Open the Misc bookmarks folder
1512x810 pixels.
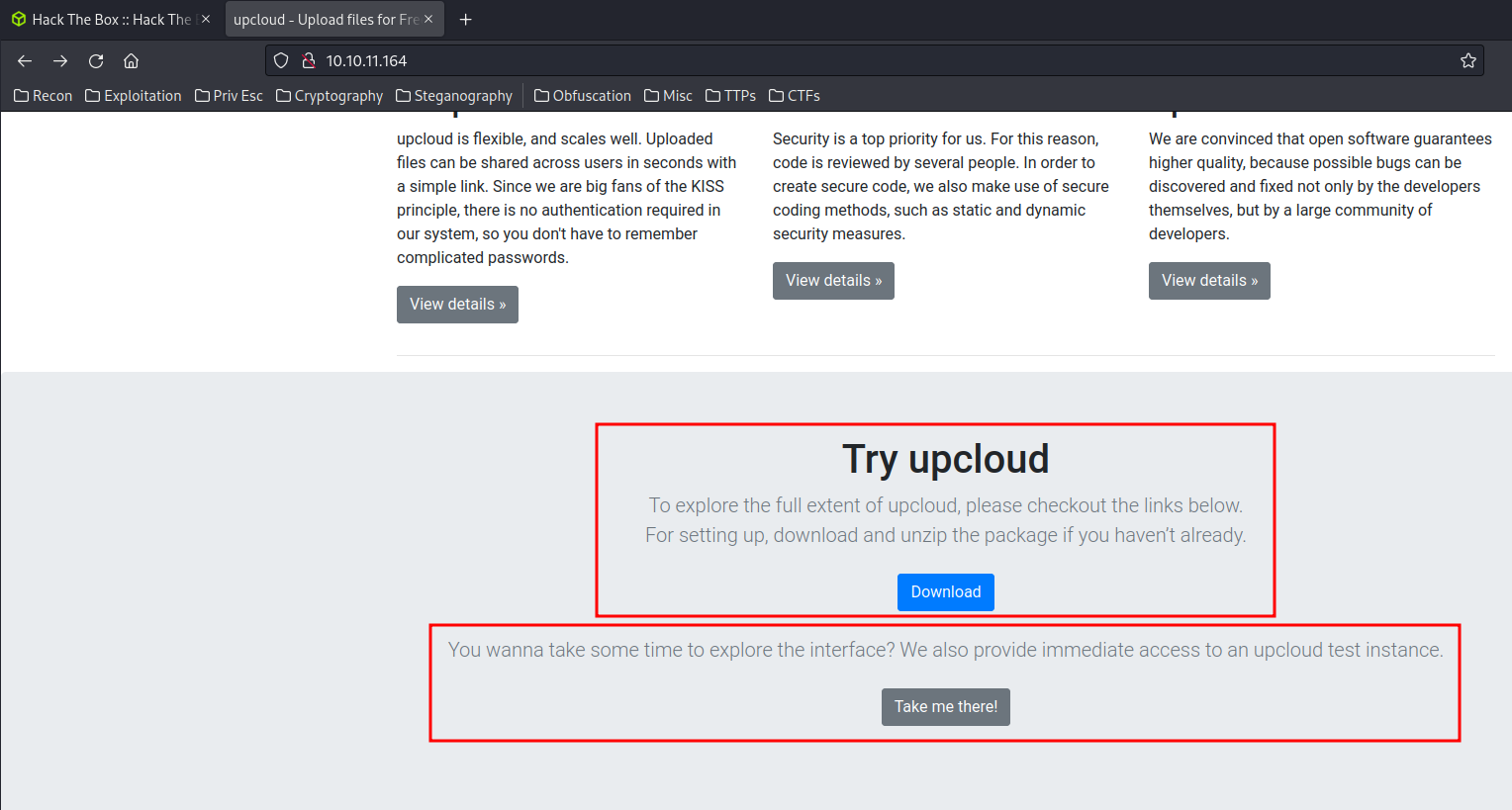pos(668,96)
